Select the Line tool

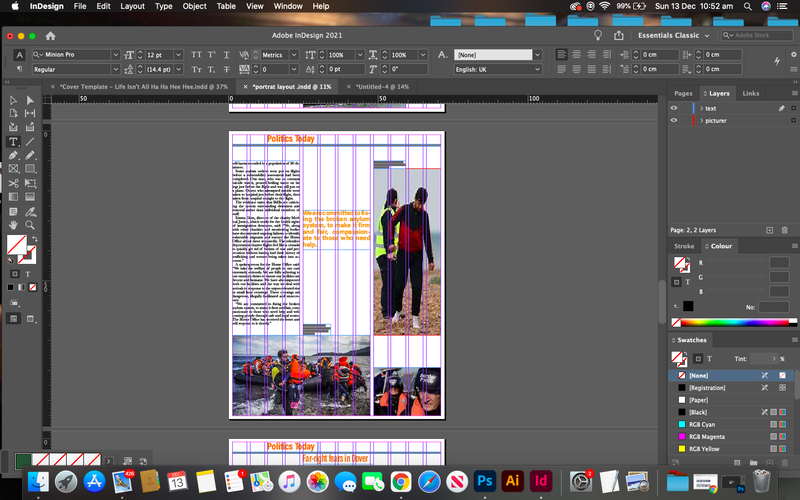tap(30, 142)
